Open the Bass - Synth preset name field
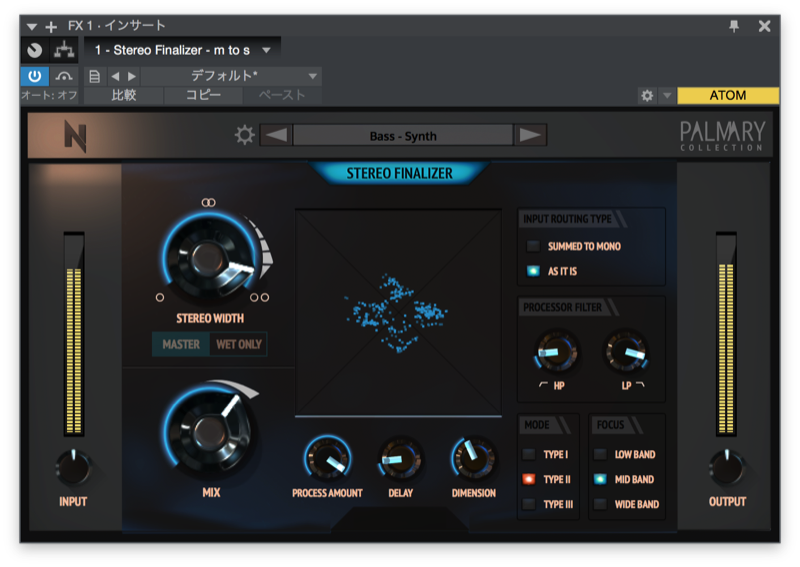800x567 pixels. [x=403, y=136]
